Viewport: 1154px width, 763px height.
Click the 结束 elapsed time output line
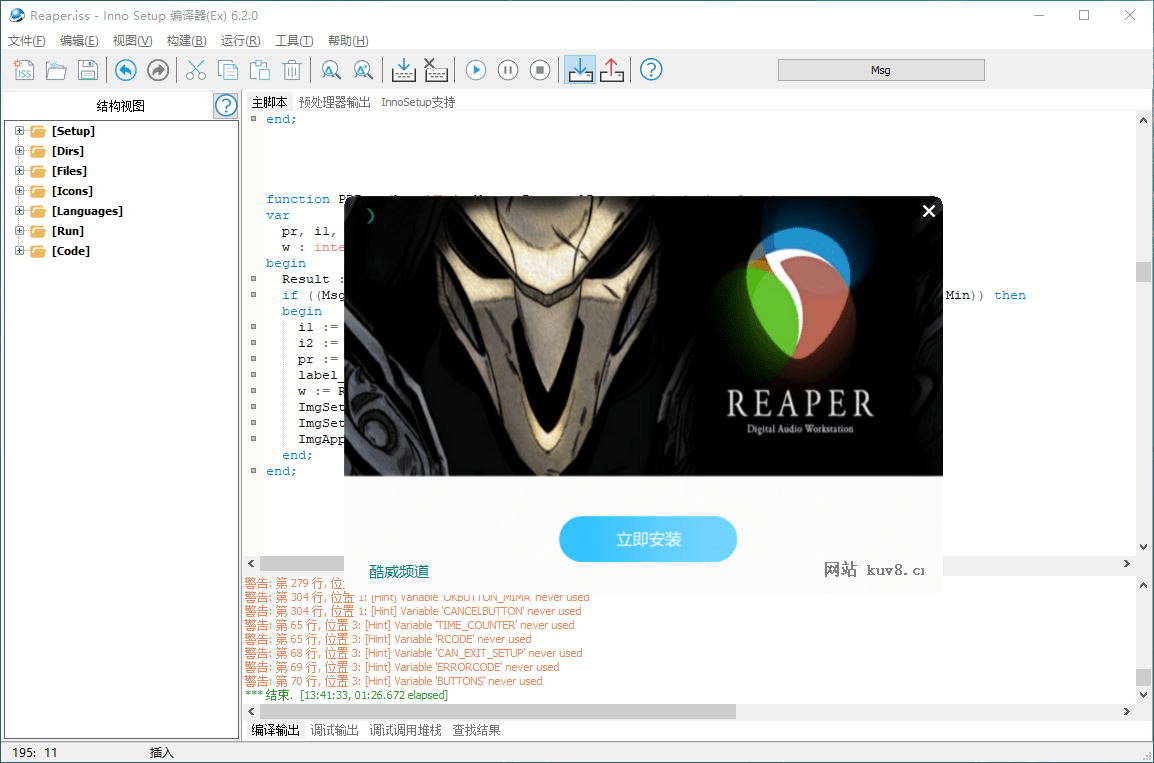(346, 695)
